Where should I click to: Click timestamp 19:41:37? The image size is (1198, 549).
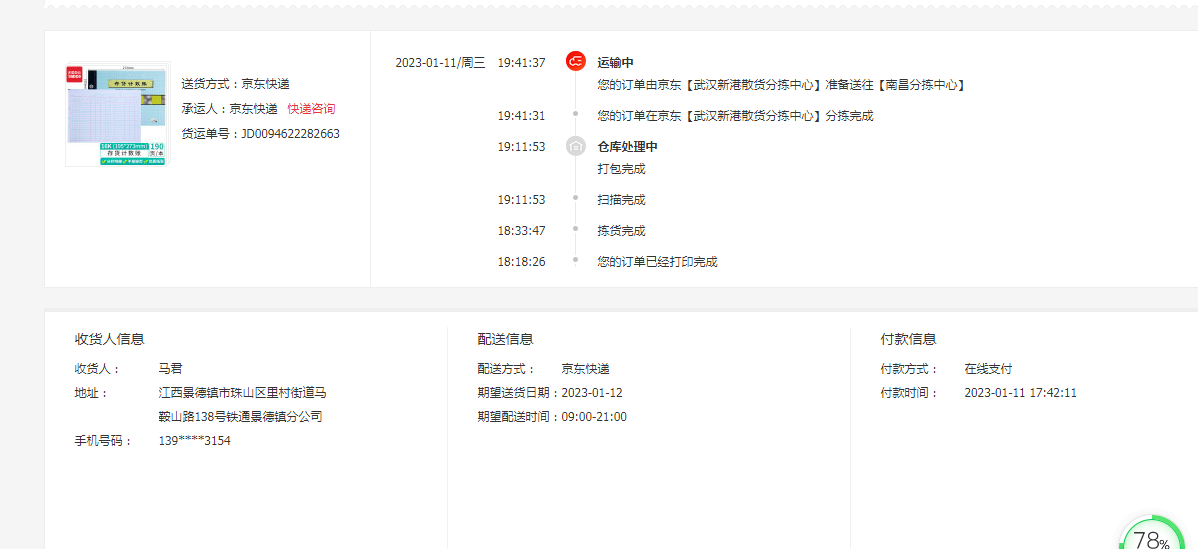tap(521, 63)
